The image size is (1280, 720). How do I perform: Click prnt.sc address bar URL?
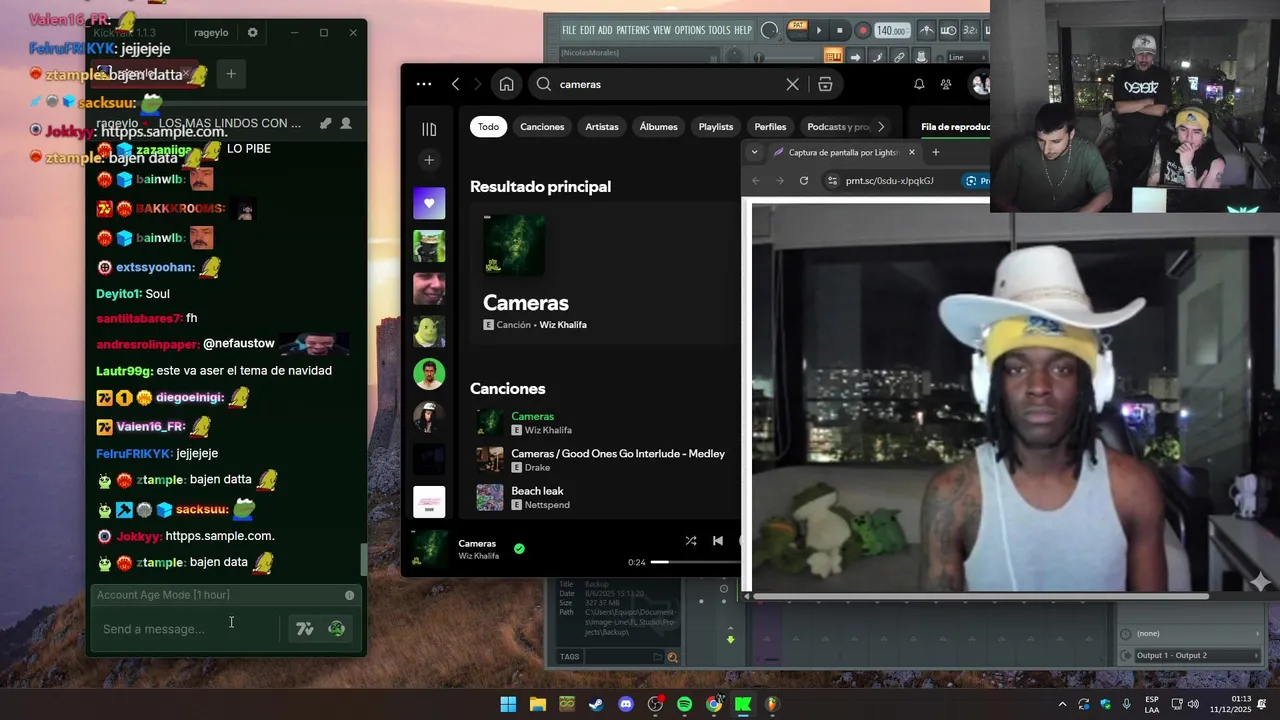click(x=889, y=181)
